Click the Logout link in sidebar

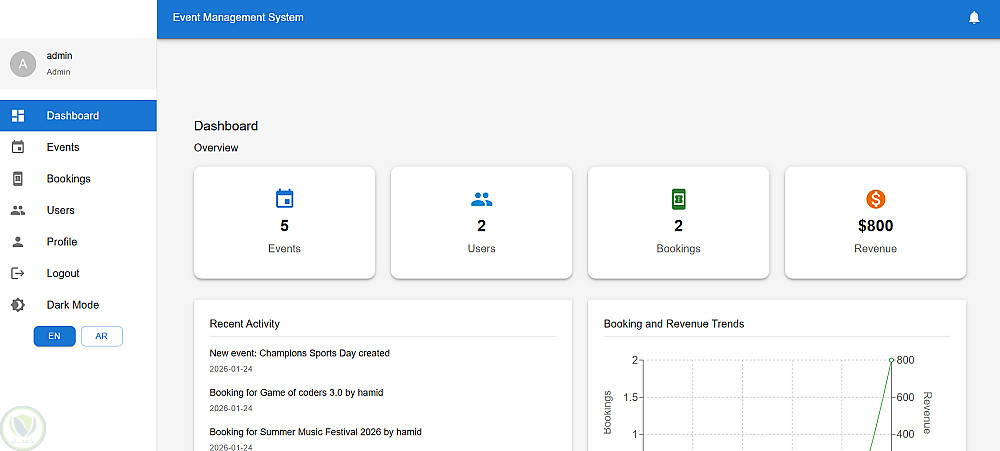point(78,273)
